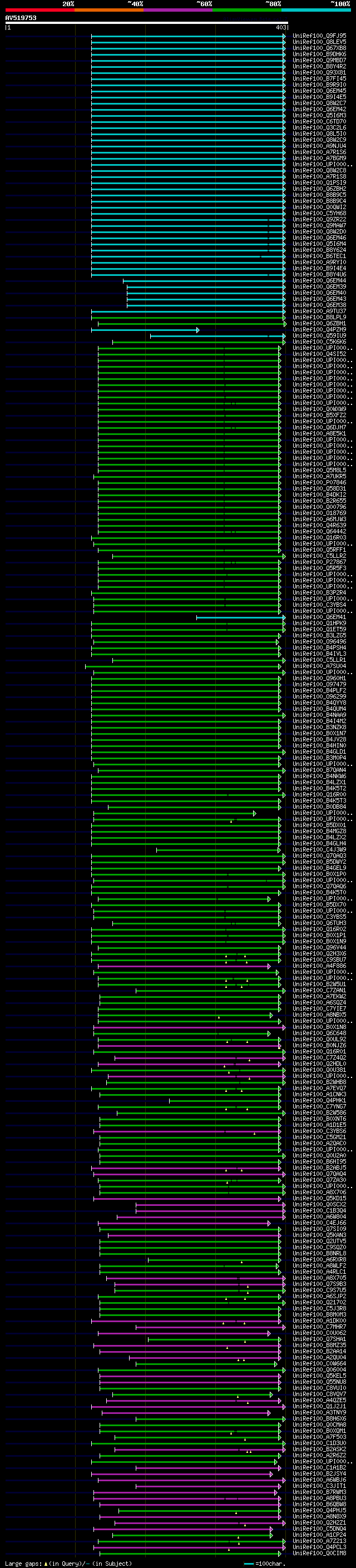The image size is (356, 1568).
Task: Select the UniRef100_B7QAN4 label
Action: (x=319, y=770)
